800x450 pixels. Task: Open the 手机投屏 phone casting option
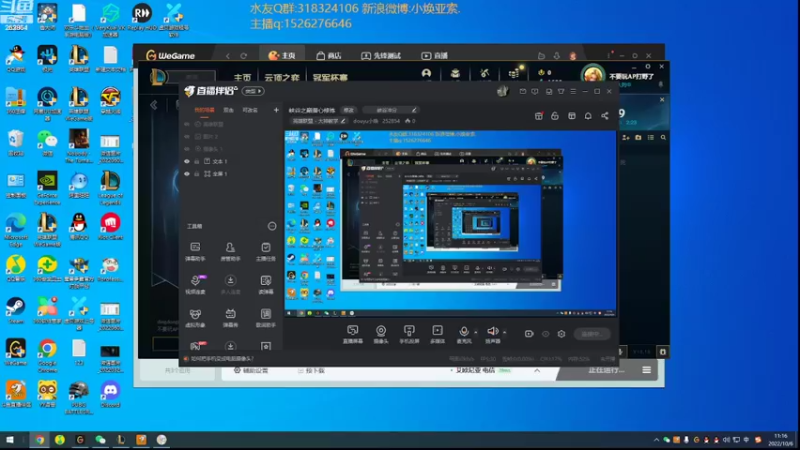coord(409,334)
